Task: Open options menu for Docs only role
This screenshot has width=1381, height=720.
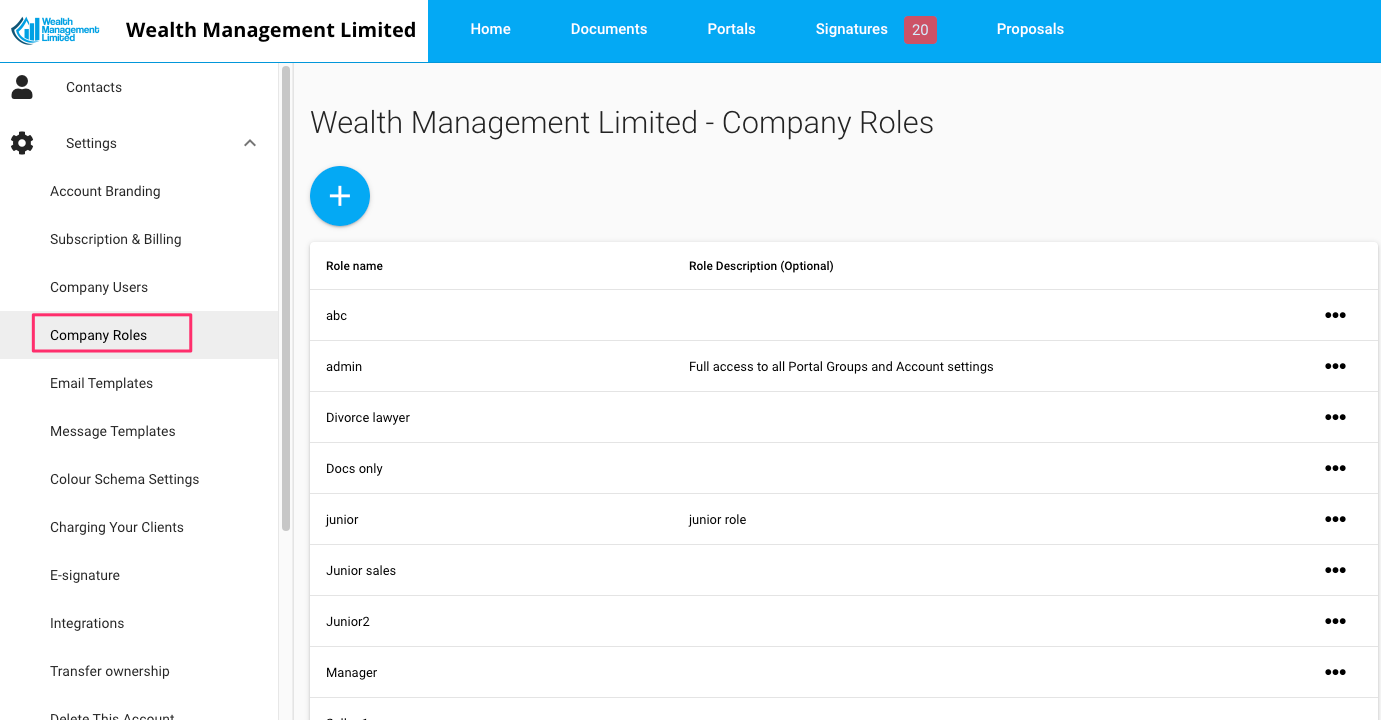Action: tap(1335, 468)
